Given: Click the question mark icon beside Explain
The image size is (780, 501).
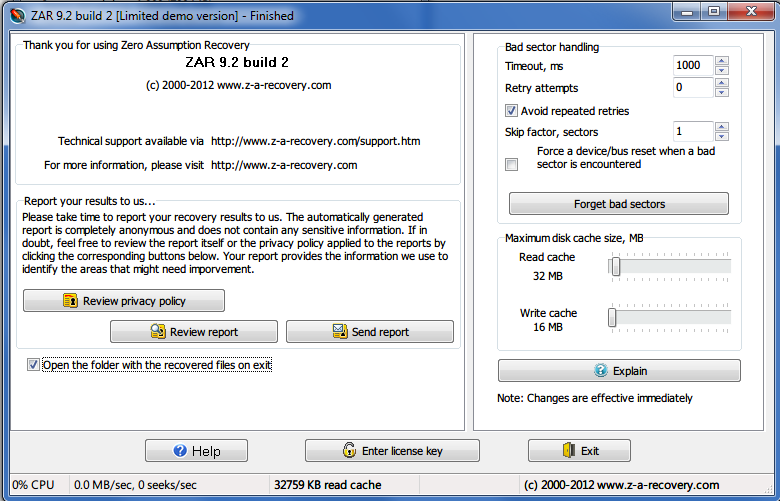Looking at the screenshot, I should click(600, 371).
